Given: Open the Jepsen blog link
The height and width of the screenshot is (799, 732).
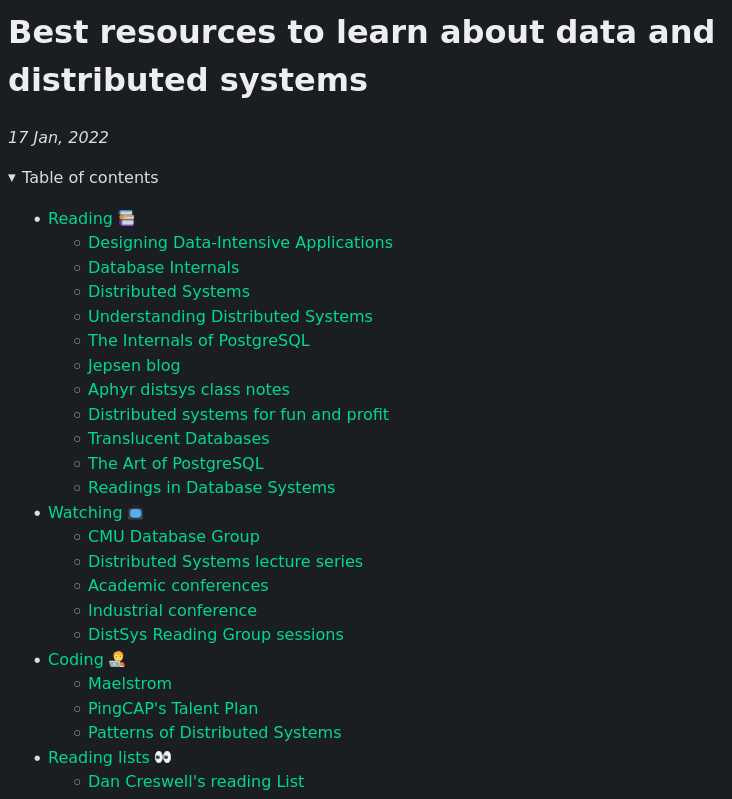Looking at the screenshot, I should coord(134,365).
